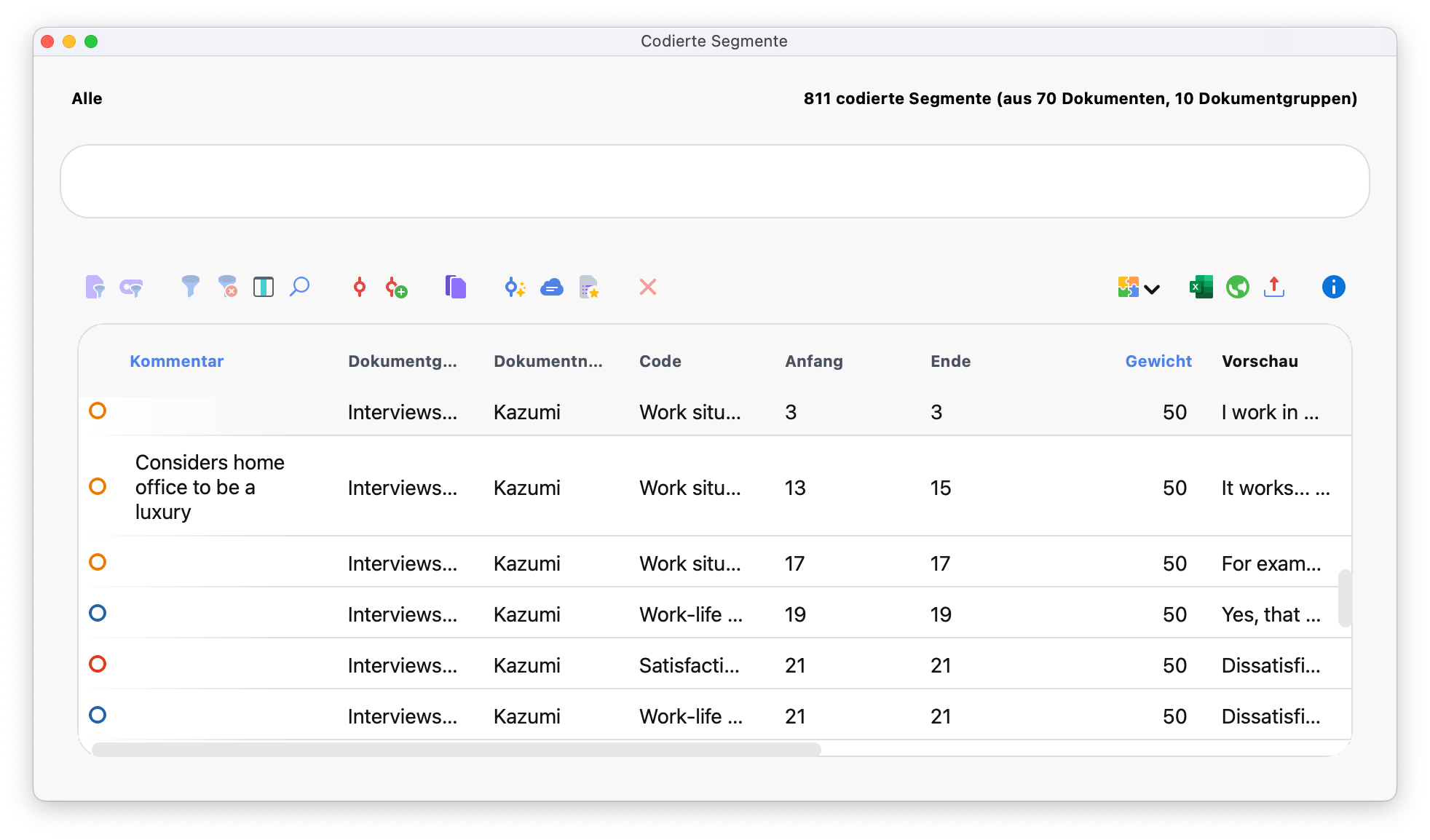This screenshot has width=1430, height=840.
Task: Open the select columns icon
Action: coord(264,287)
